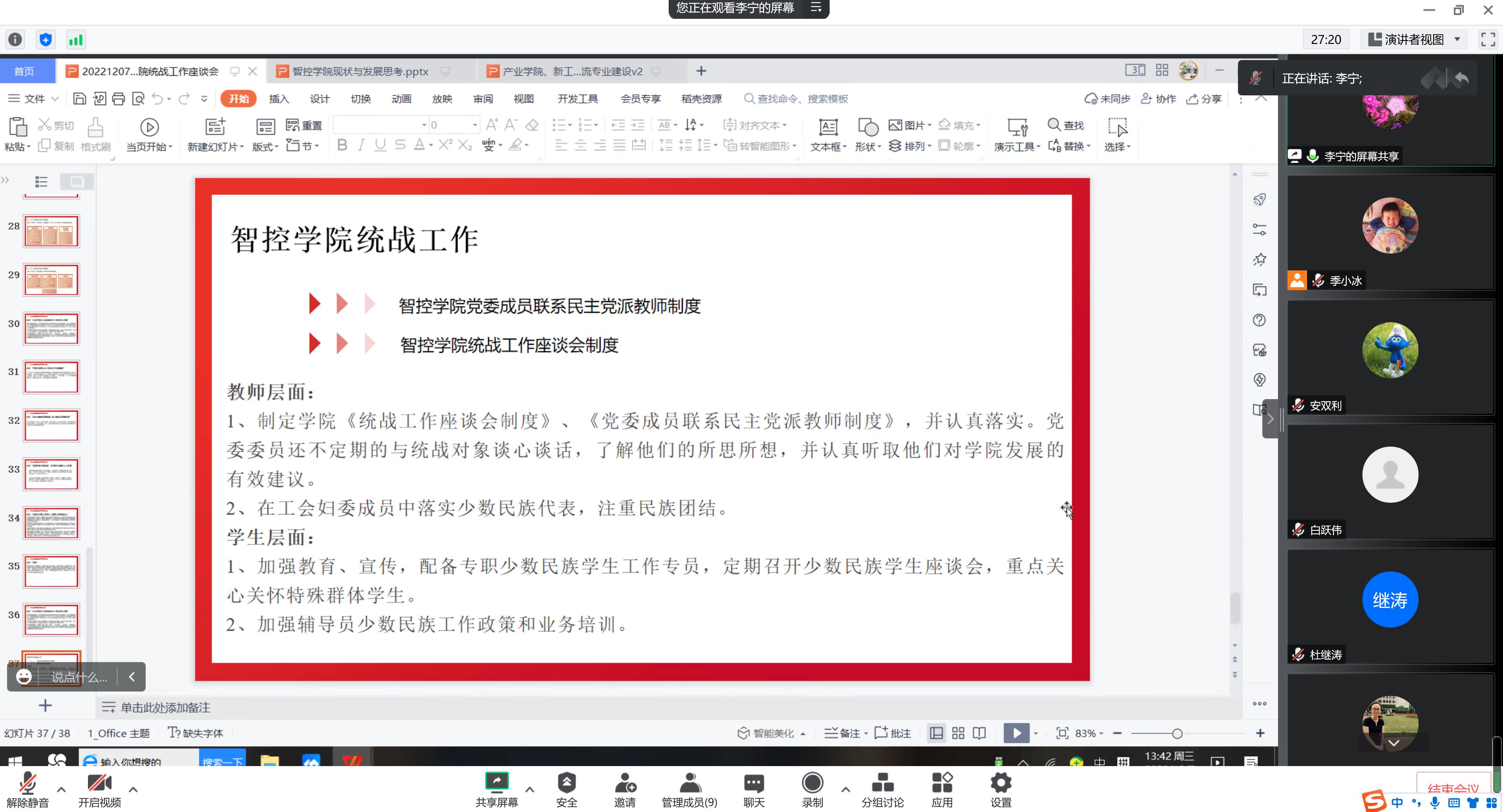Open the Design ribbon tab

coord(320,99)
